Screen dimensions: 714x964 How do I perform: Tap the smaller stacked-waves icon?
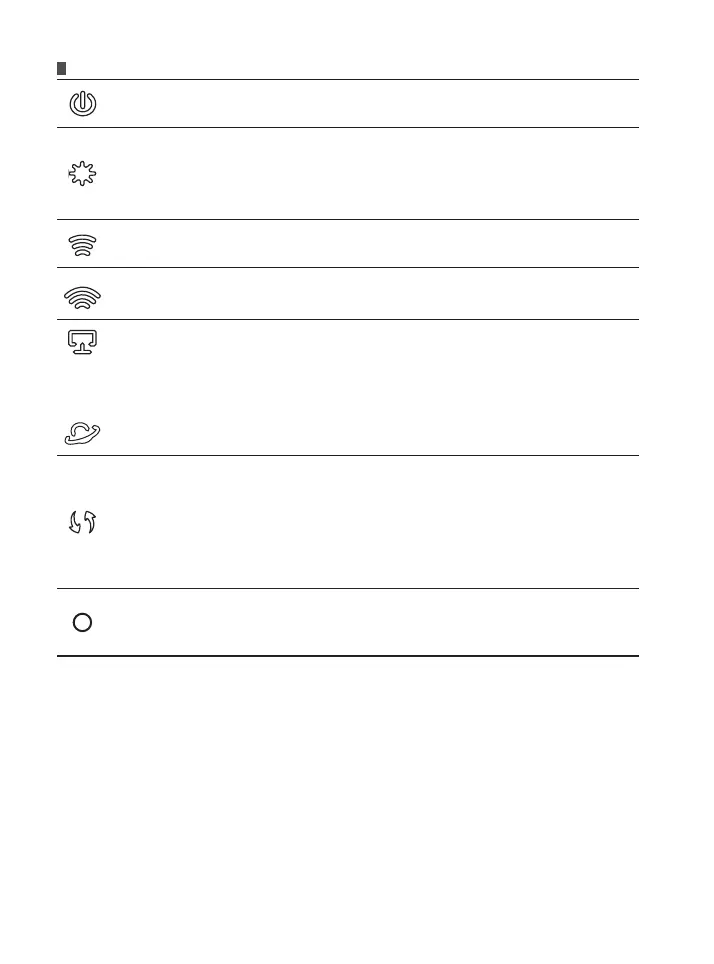click(82, 243)
